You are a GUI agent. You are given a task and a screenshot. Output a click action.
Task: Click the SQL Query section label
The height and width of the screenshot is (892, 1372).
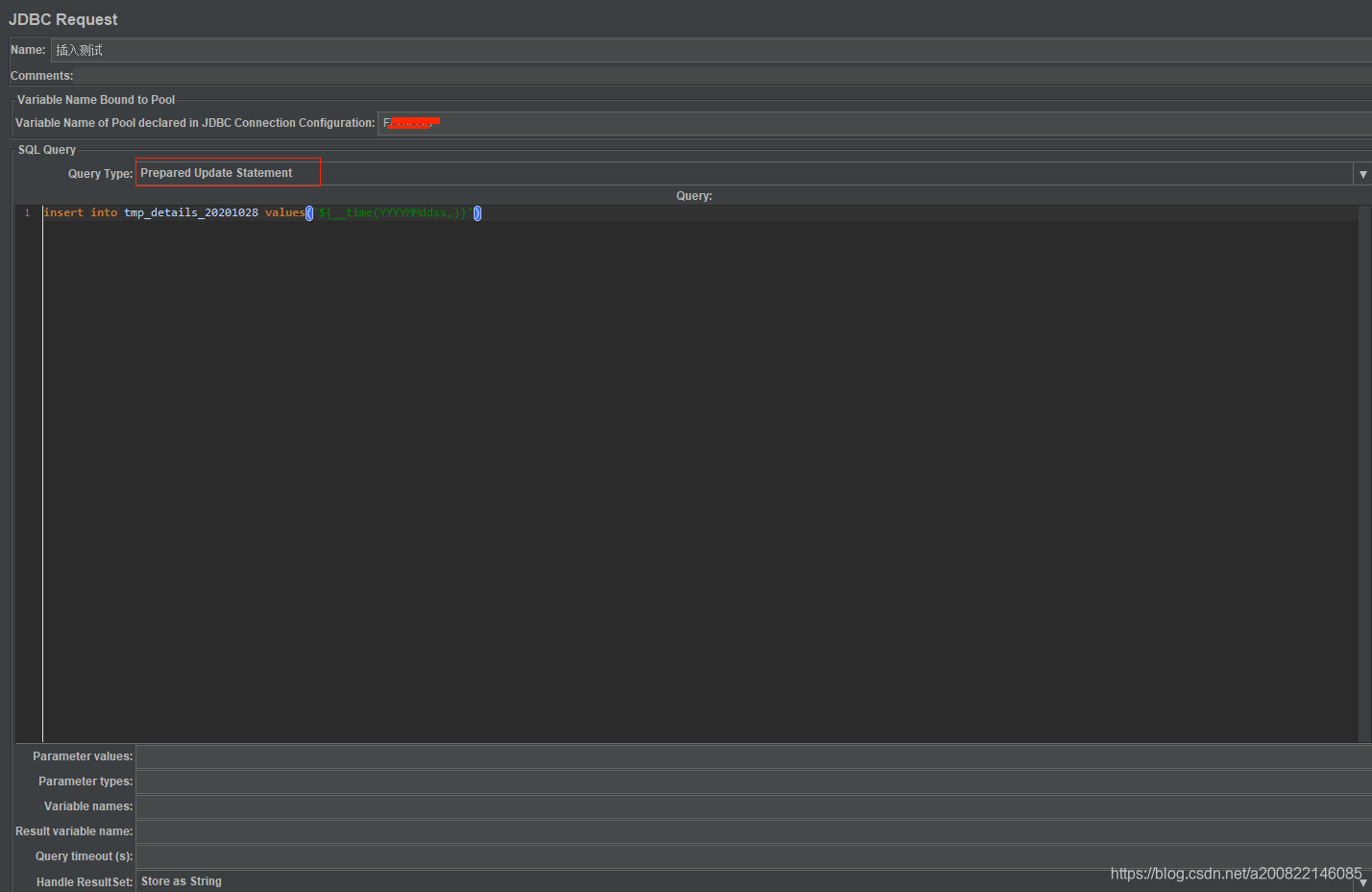coord(46,149)
